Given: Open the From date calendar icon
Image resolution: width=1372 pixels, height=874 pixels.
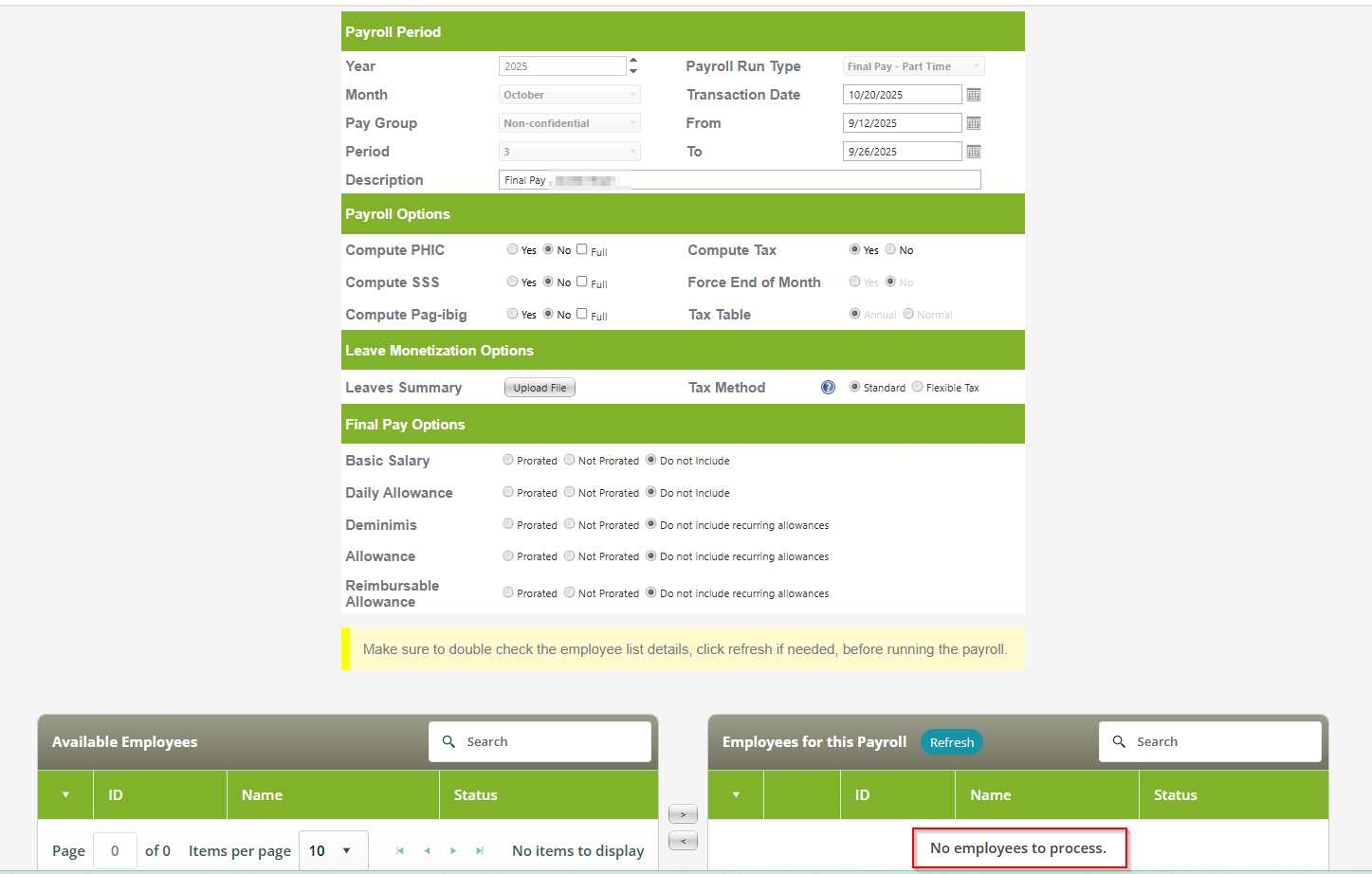Looking at the screenshot, I should (x=973, y=123).
